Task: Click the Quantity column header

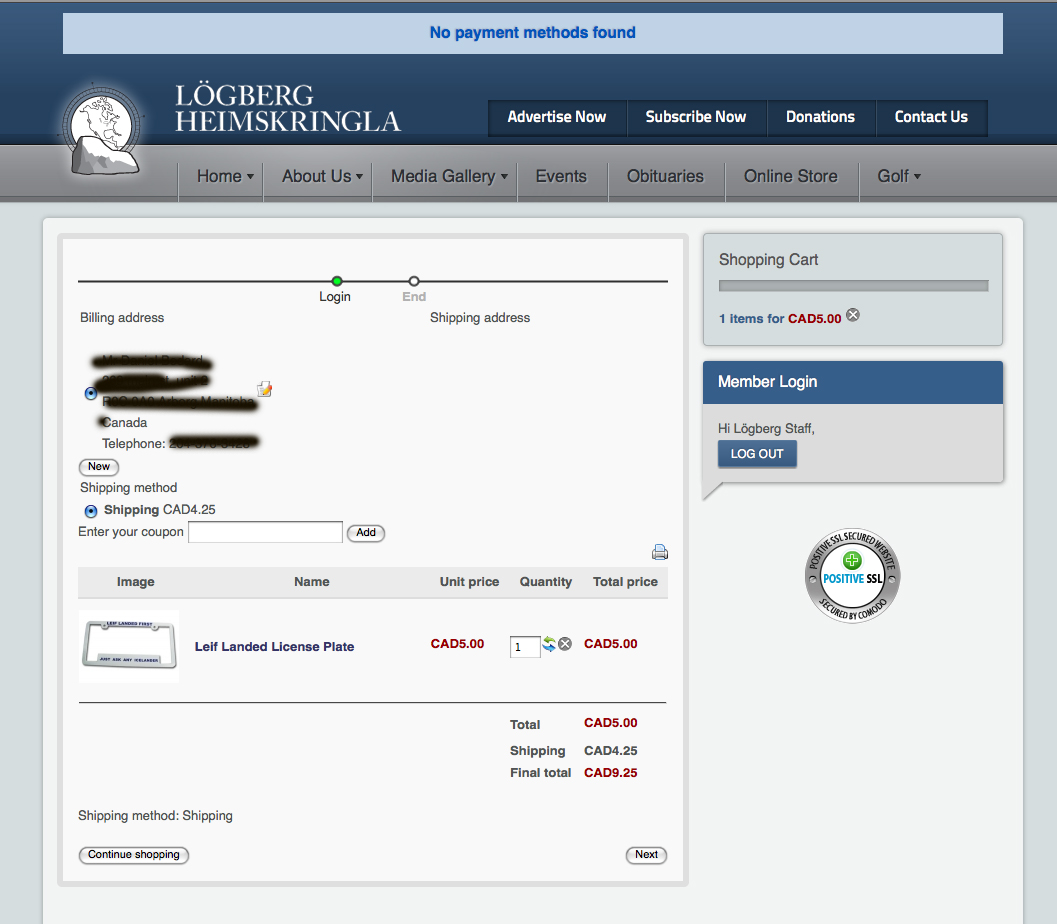Action: point(545,582)
